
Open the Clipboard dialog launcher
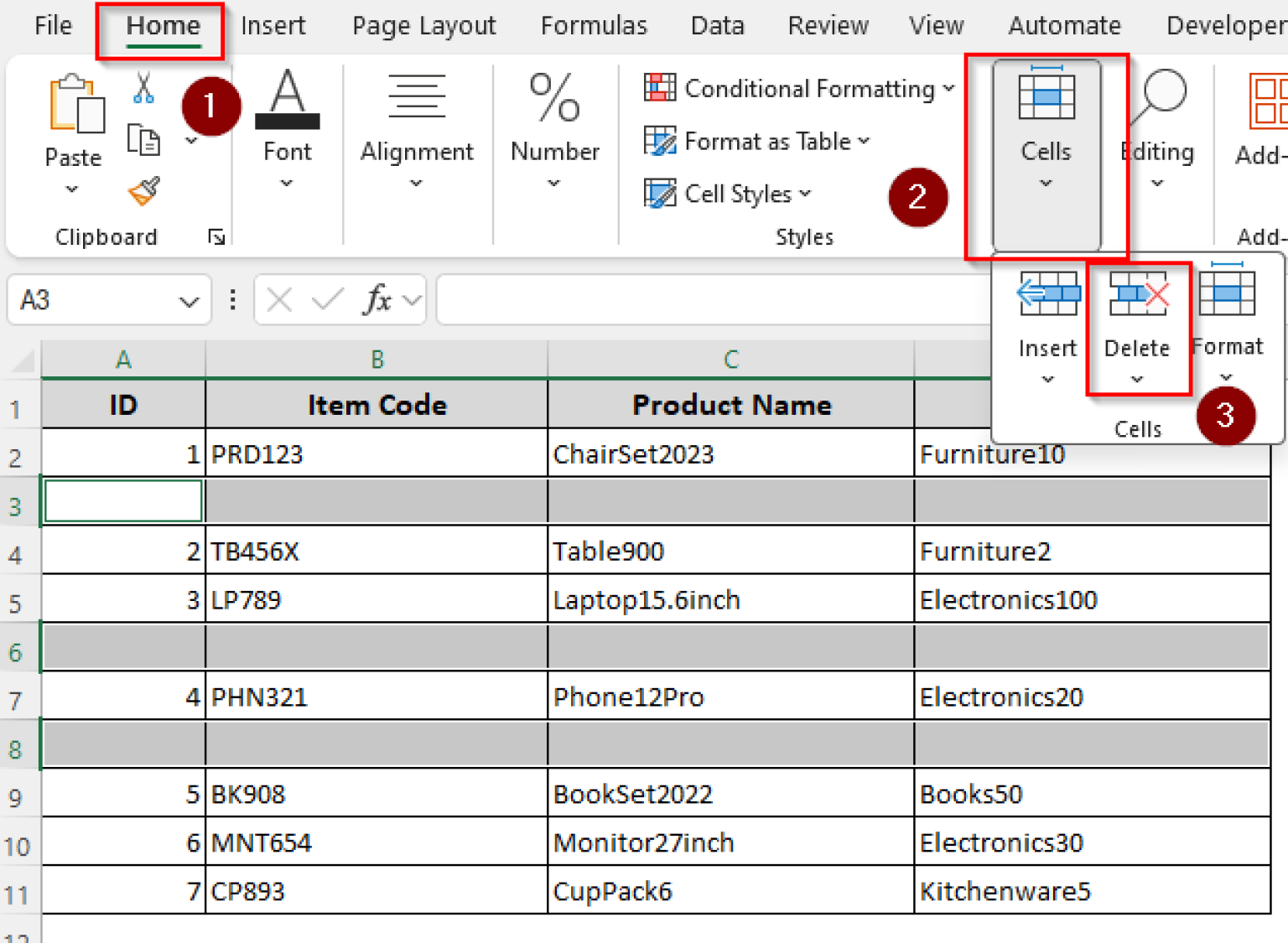coord(216,236)
